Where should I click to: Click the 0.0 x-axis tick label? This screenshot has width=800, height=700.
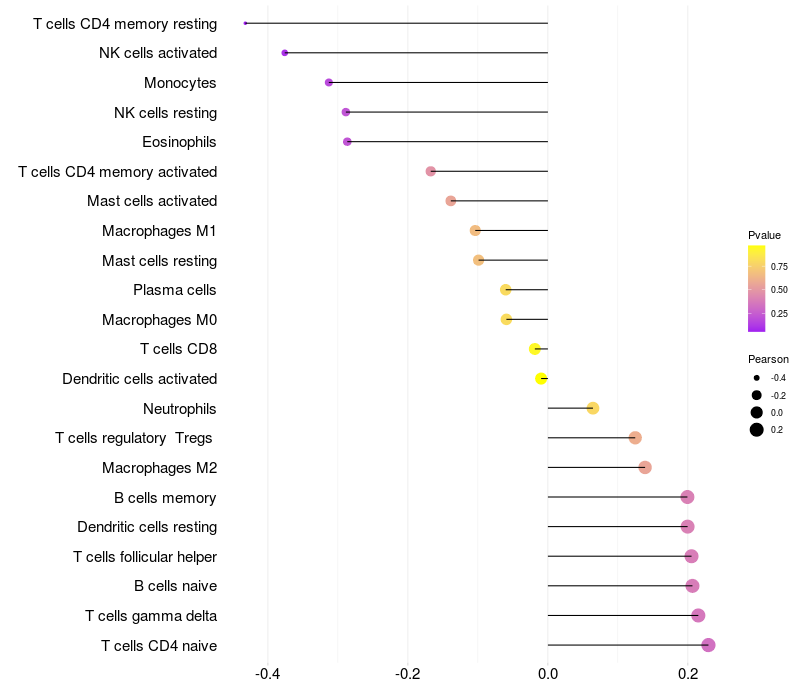coord(548,674)
